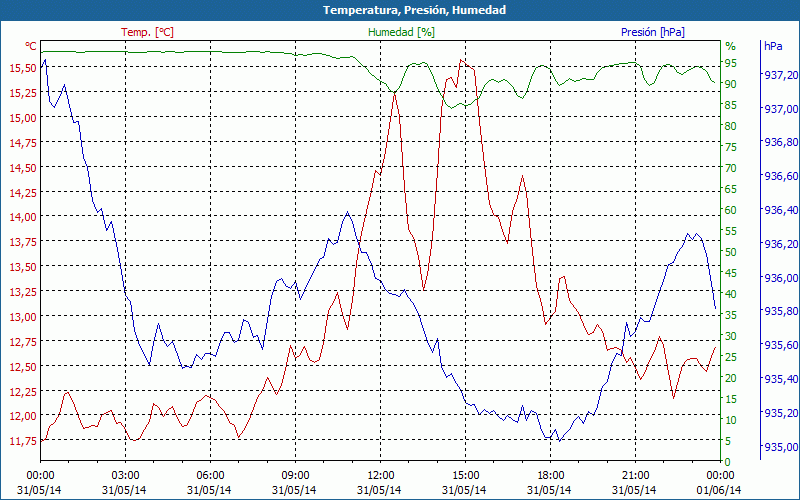Click temperature axis value 15,50

pyautogui.click(x=23, y=68)
